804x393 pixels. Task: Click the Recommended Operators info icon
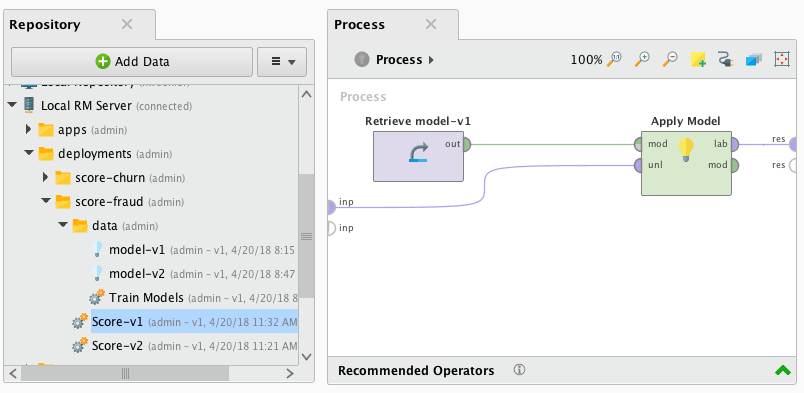coord(519,370)
